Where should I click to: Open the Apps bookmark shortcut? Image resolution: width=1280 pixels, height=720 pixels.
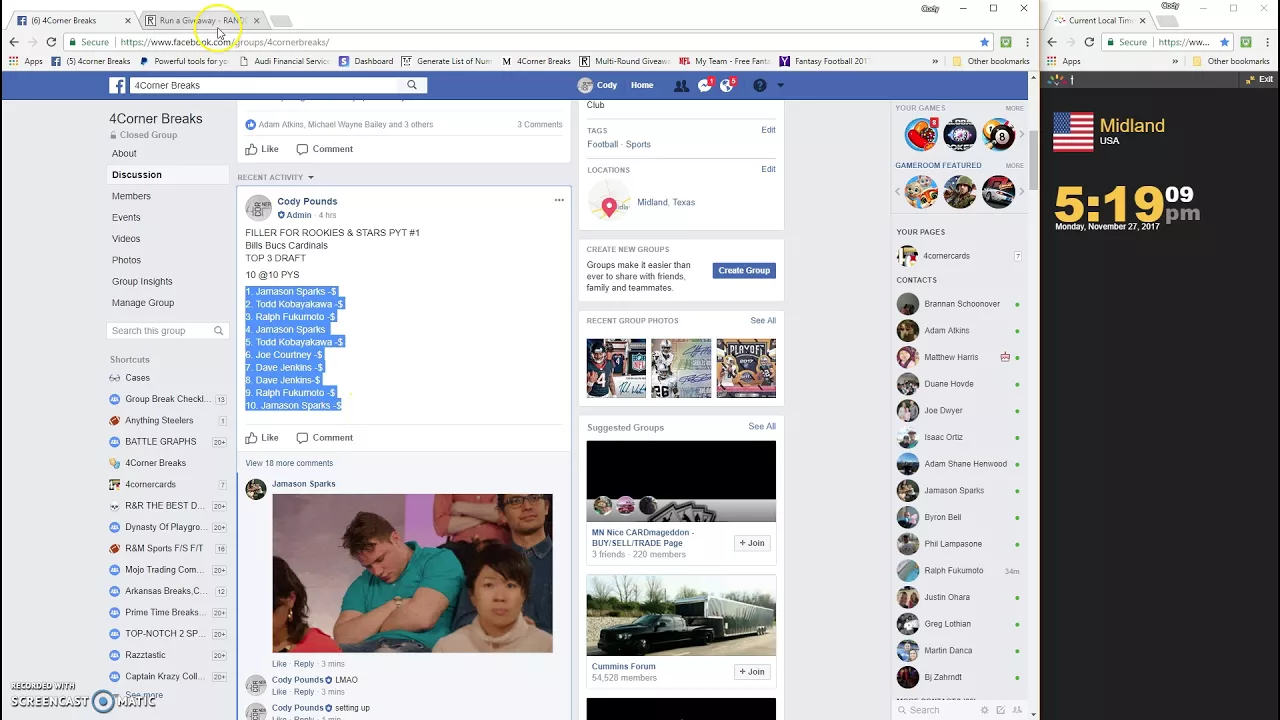tap(26, 61)
